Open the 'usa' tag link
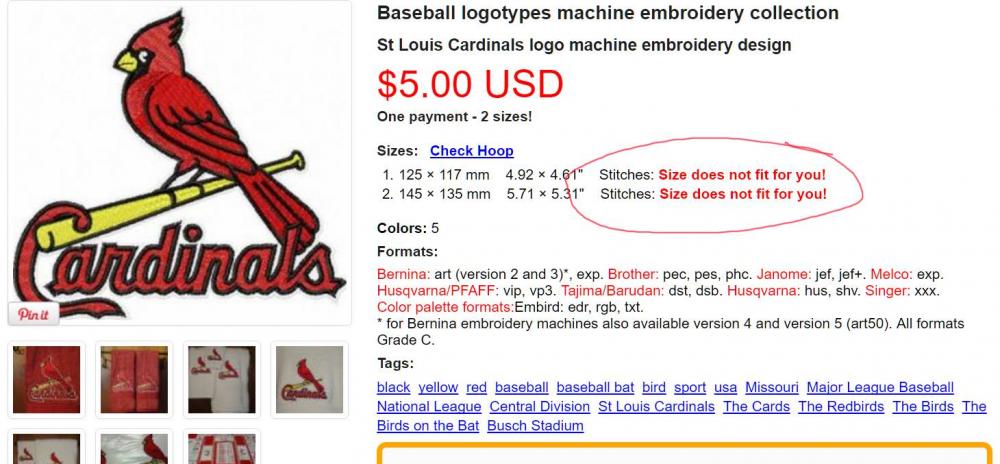This screenshot has height=464, width=1000. pyautogui.click(x=726, y=387)
